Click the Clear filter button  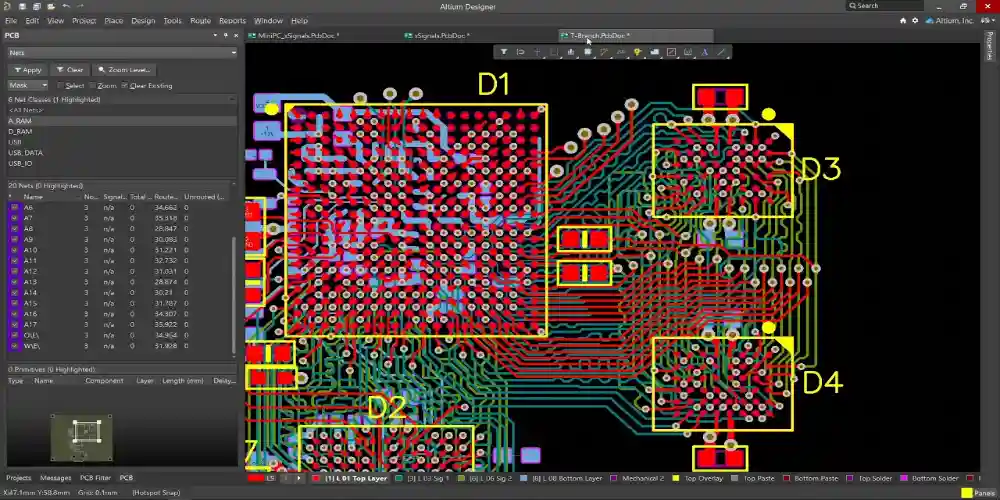(x=70, y=70)
